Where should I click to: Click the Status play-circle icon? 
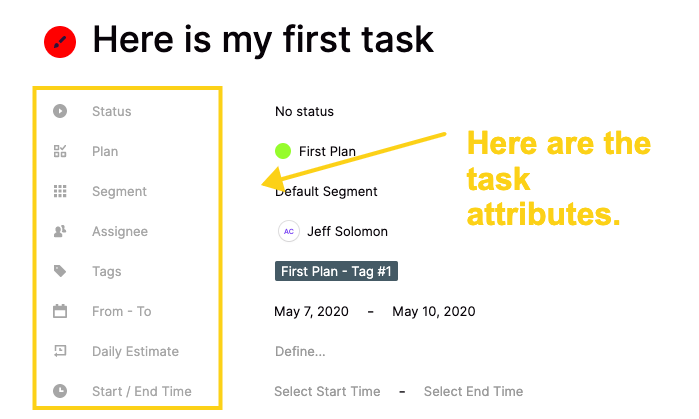coord(60,111)
